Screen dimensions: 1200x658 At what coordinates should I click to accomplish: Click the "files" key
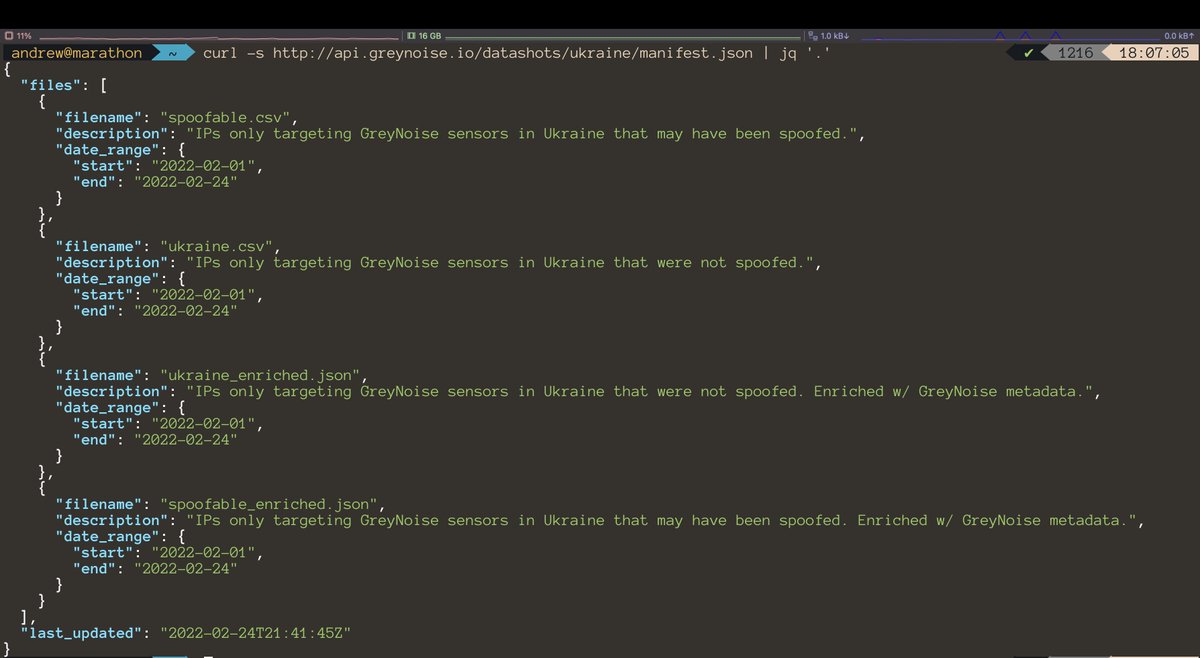[50, 85]
